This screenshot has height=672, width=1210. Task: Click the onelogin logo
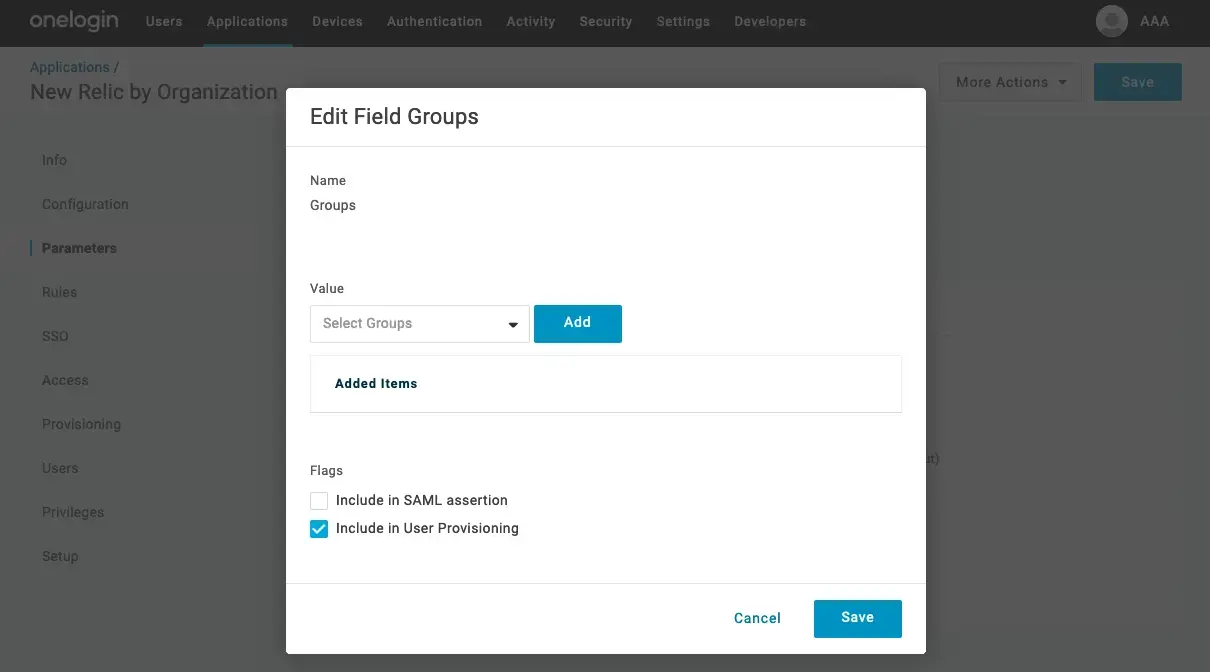(x=74, y=20)
